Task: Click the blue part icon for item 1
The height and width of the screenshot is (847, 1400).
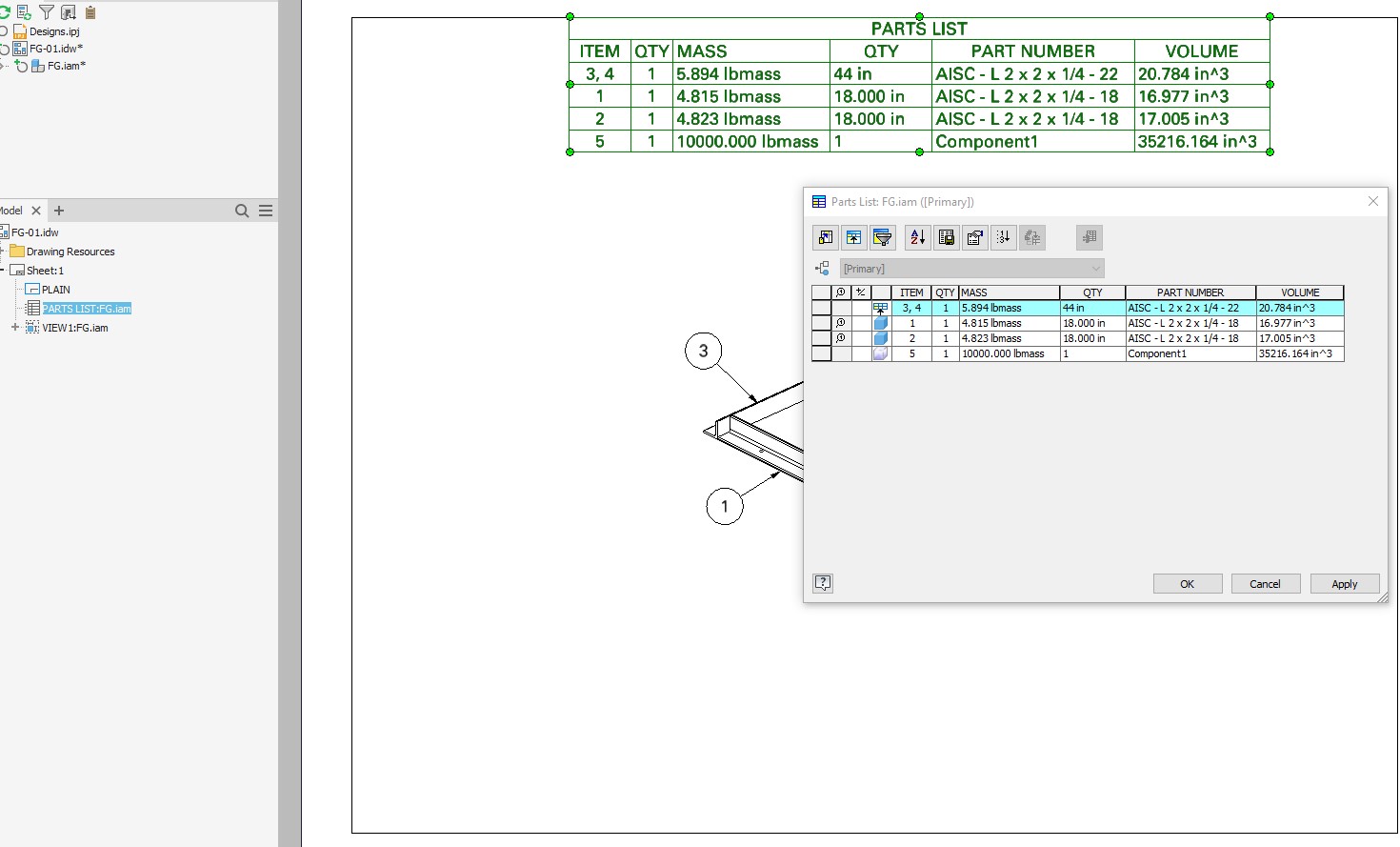Action: pyautogui.click(x=881, y=323)
